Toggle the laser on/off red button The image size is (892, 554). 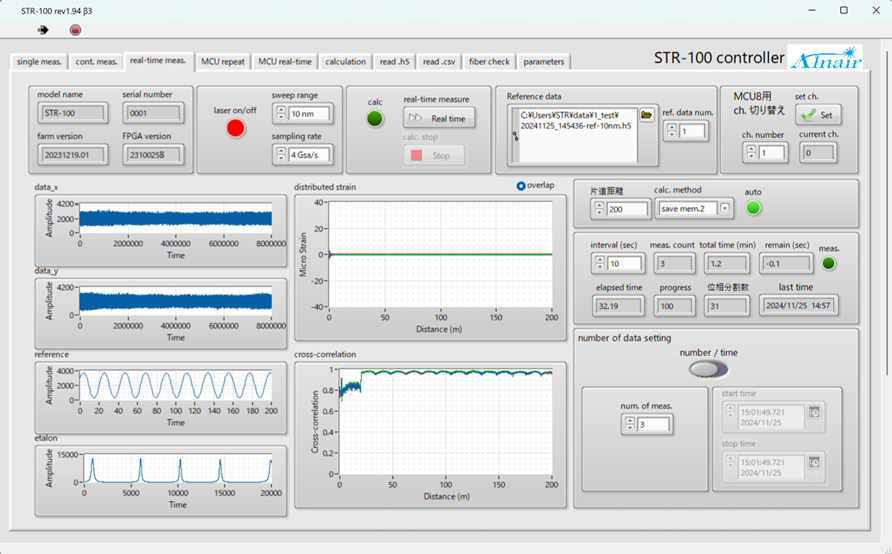[236, 128]
